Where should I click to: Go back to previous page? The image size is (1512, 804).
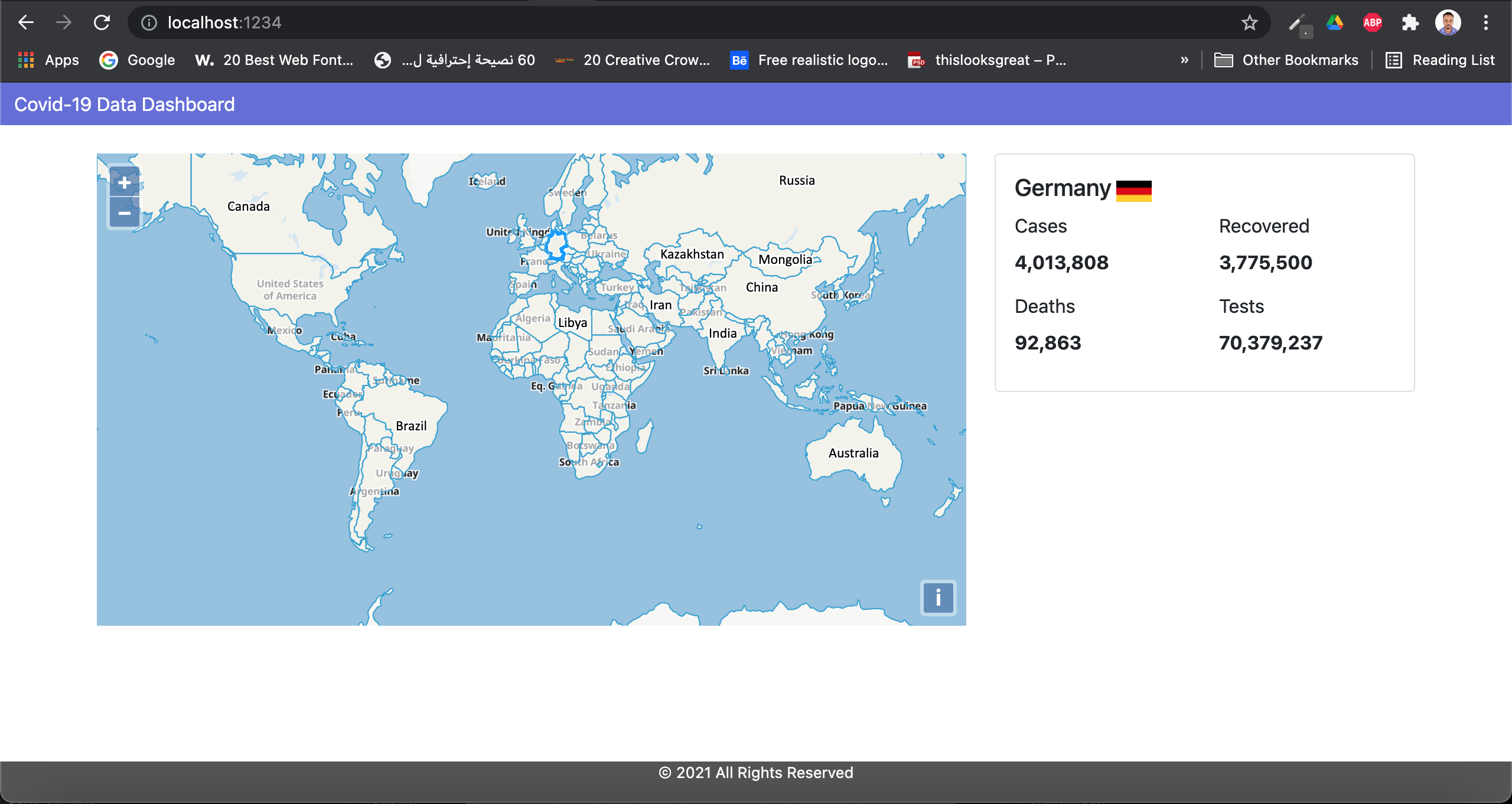[x=26, y=22]
